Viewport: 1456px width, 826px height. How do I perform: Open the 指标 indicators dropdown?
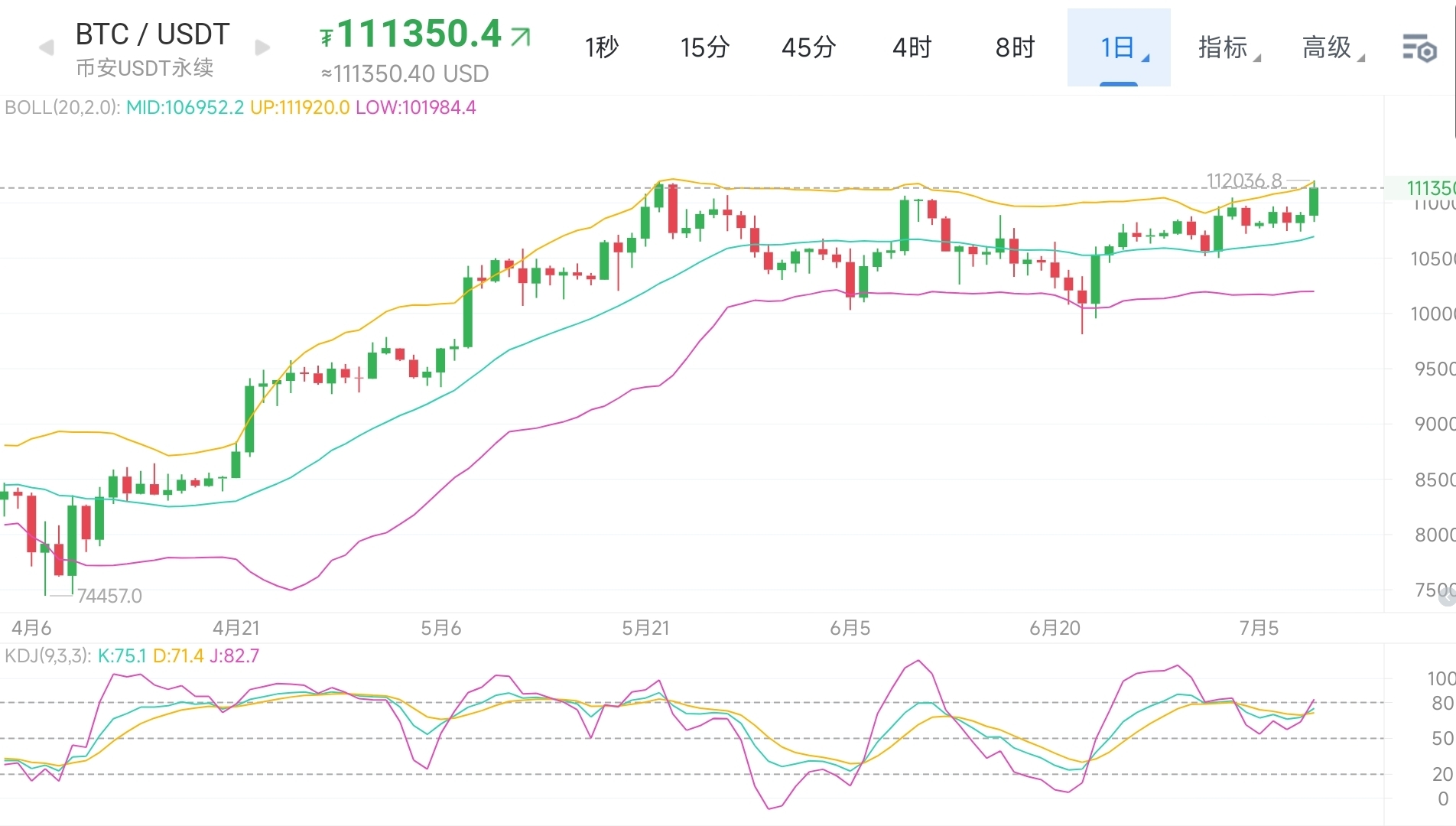pyautogui.click(x=1225, y=47)
